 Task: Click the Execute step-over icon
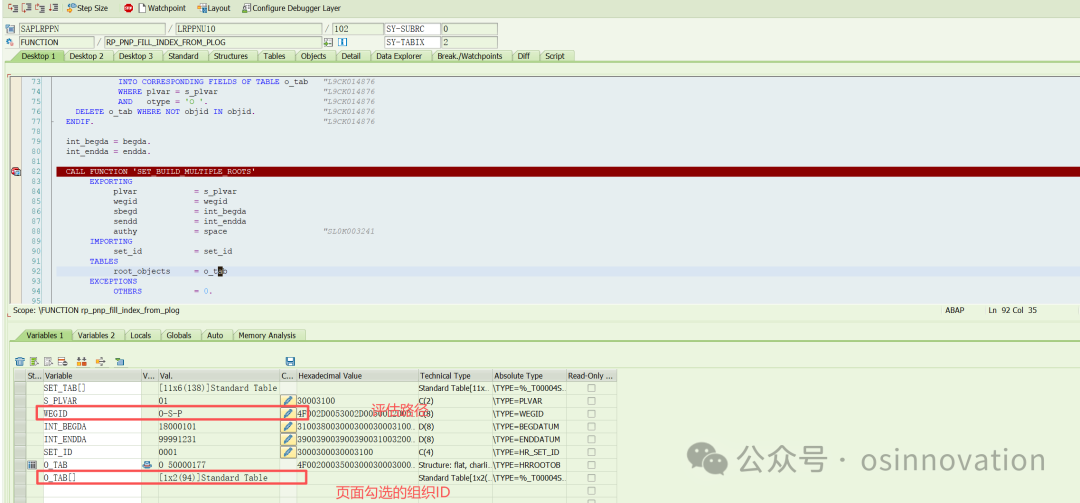pyautogui.click(x=27, y=8)
